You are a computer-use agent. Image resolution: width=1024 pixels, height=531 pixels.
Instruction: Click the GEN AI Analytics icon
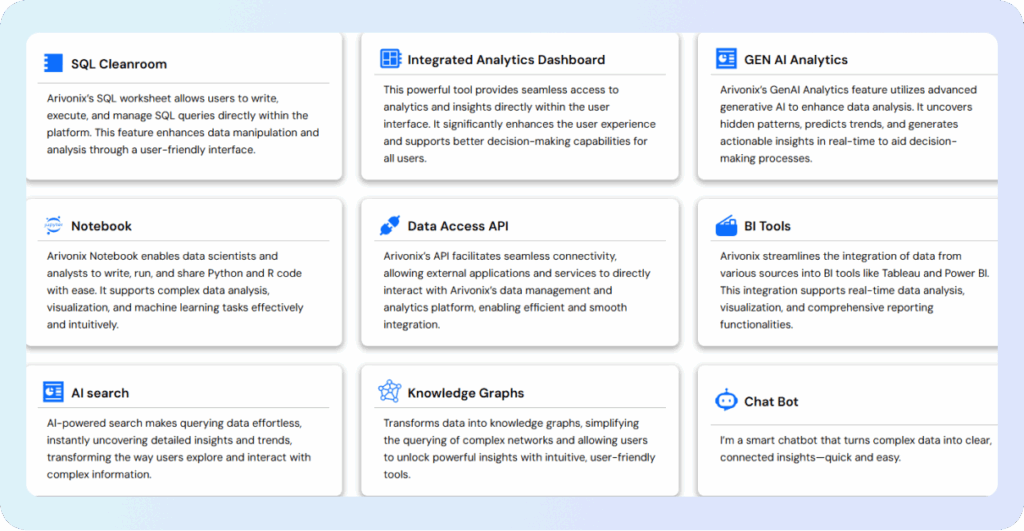pos(726,59)
